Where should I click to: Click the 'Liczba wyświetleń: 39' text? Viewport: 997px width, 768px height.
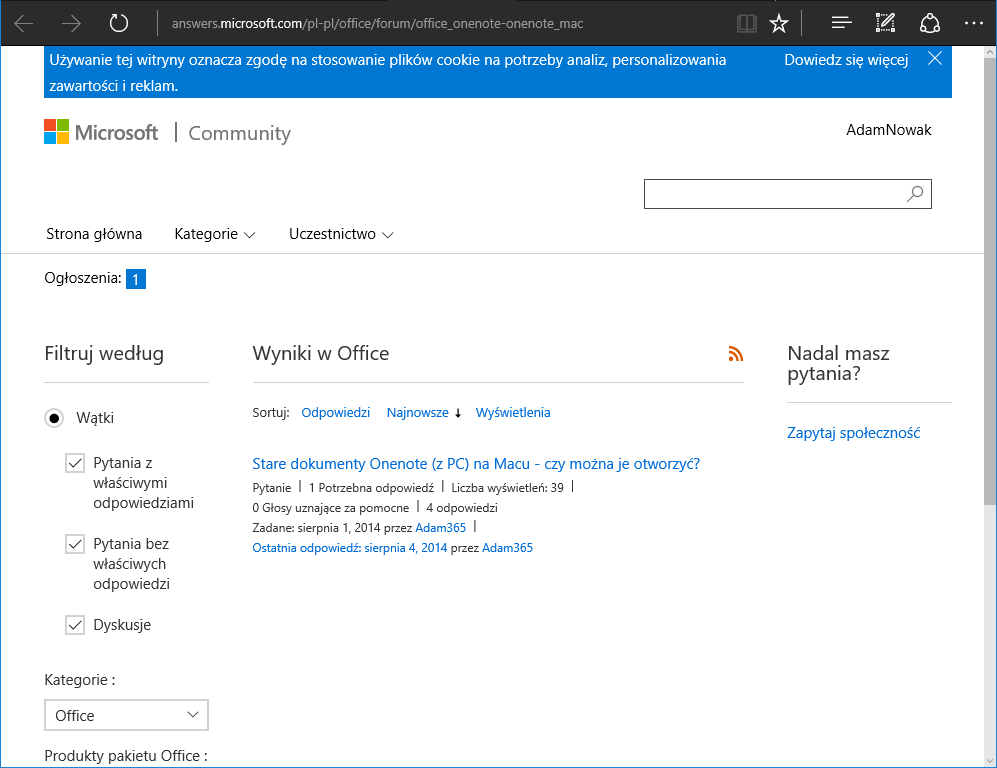tap(507, 488)
